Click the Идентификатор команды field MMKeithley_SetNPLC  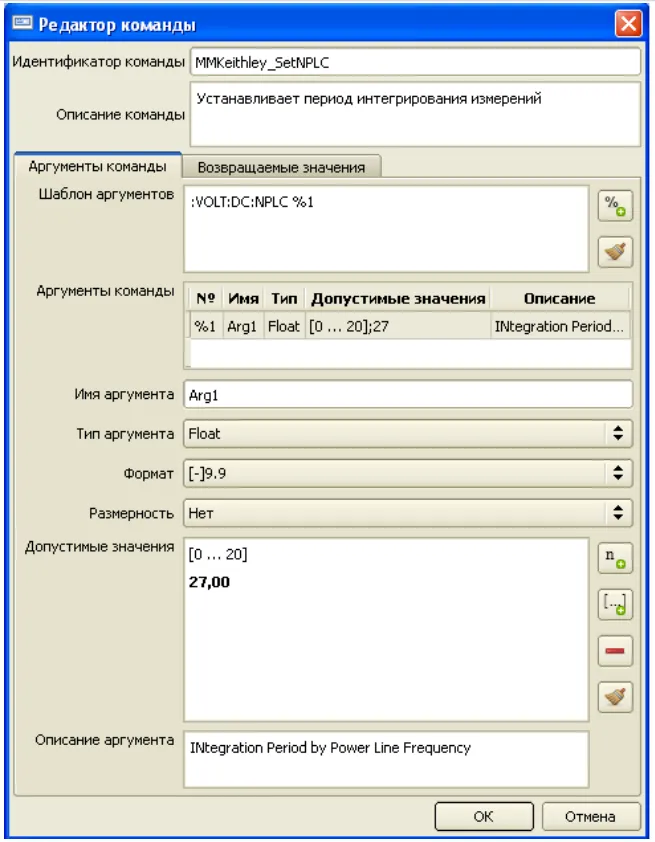(x=415, y=62)
